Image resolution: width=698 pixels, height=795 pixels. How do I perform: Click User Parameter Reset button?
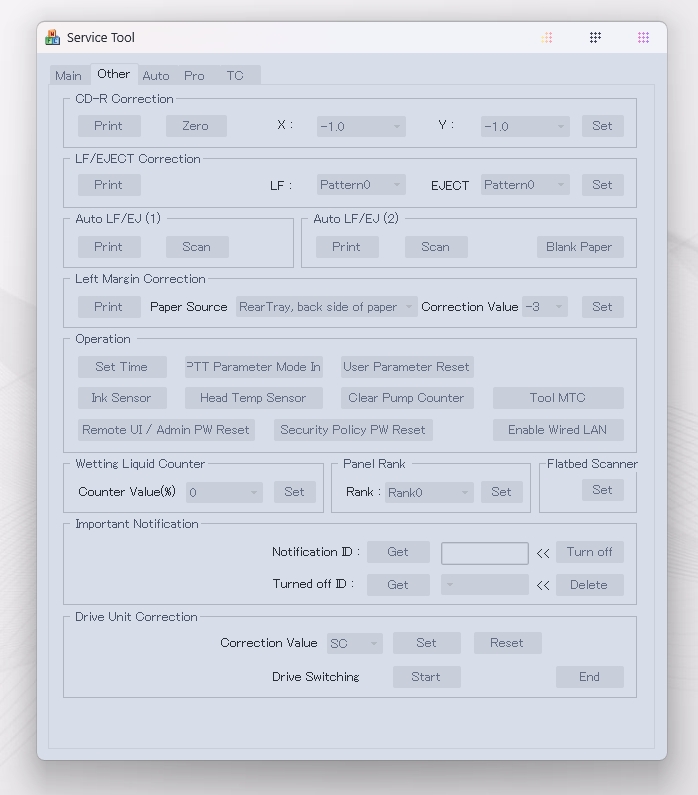[407, 367]
